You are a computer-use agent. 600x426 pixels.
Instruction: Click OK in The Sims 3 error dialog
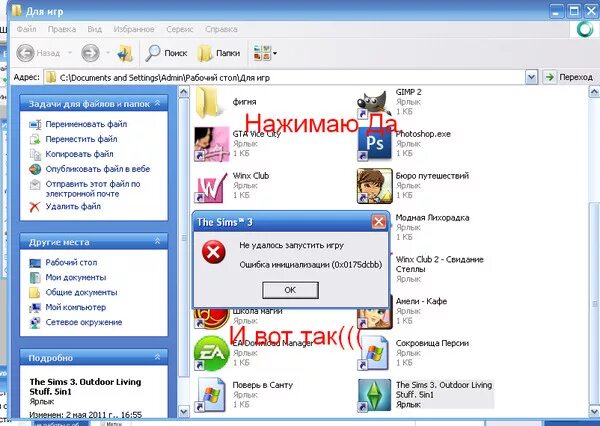290,290
